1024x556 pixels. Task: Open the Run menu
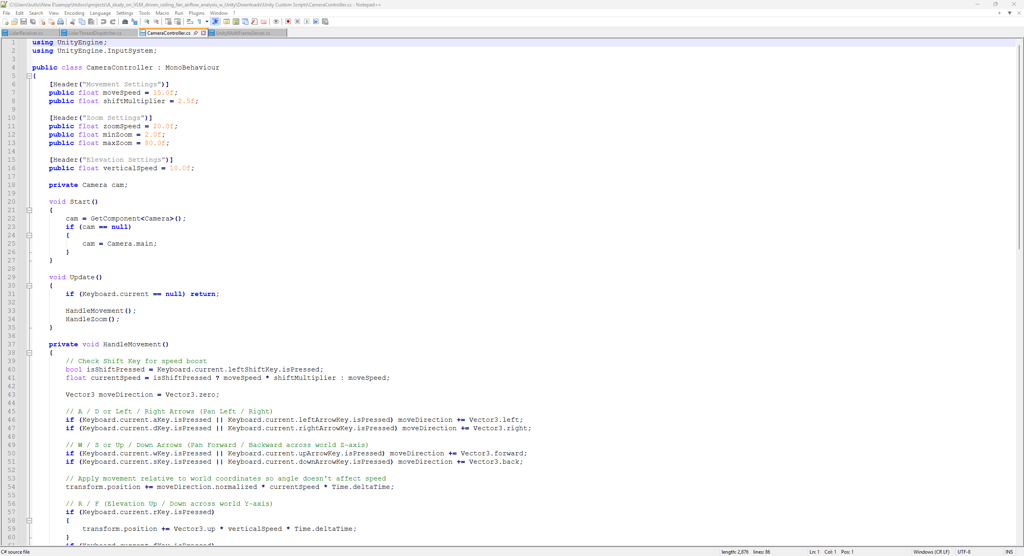pyautogui.click(x=179, y=13)
